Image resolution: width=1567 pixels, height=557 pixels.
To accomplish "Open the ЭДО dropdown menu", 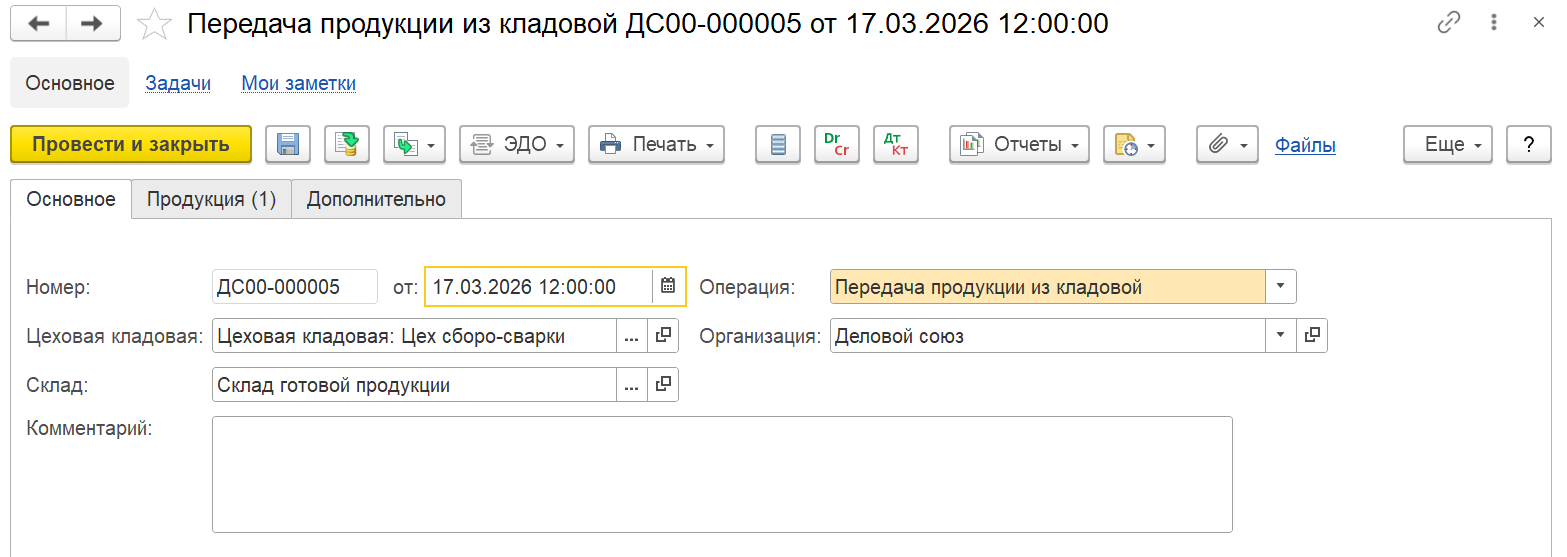I will click(x=517, y=144).
